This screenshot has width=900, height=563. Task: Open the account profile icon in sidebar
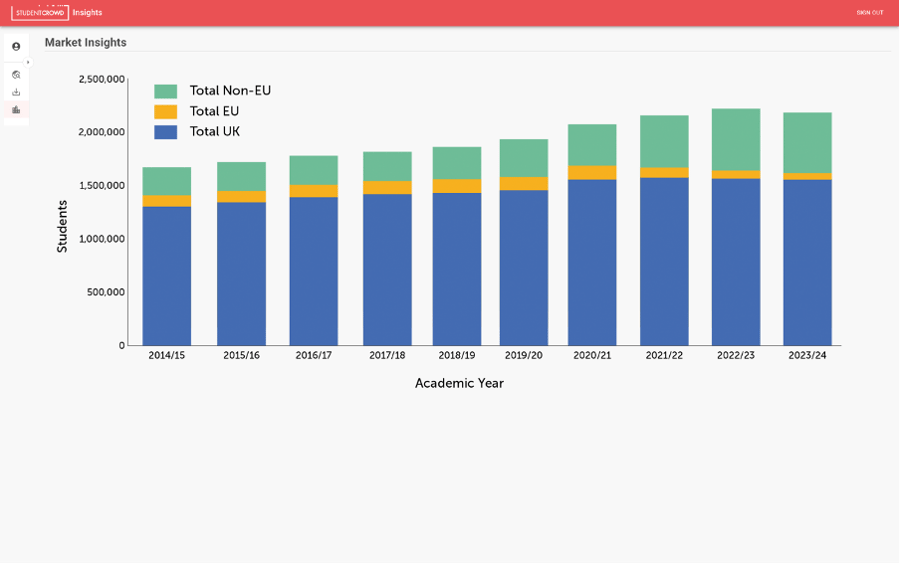point(16,47)
